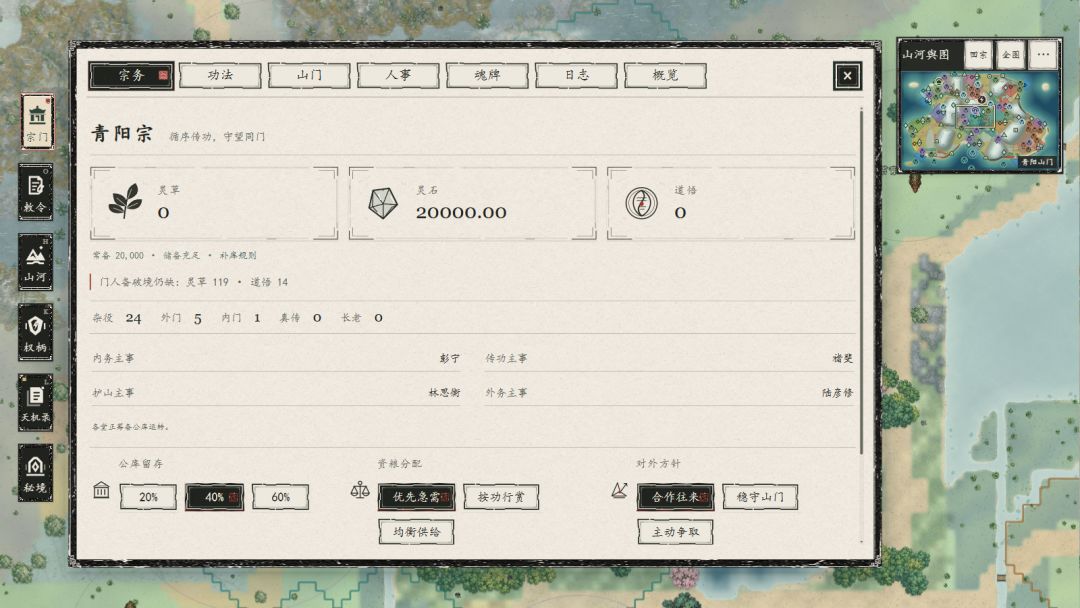Close the sect management dialog

847,76
